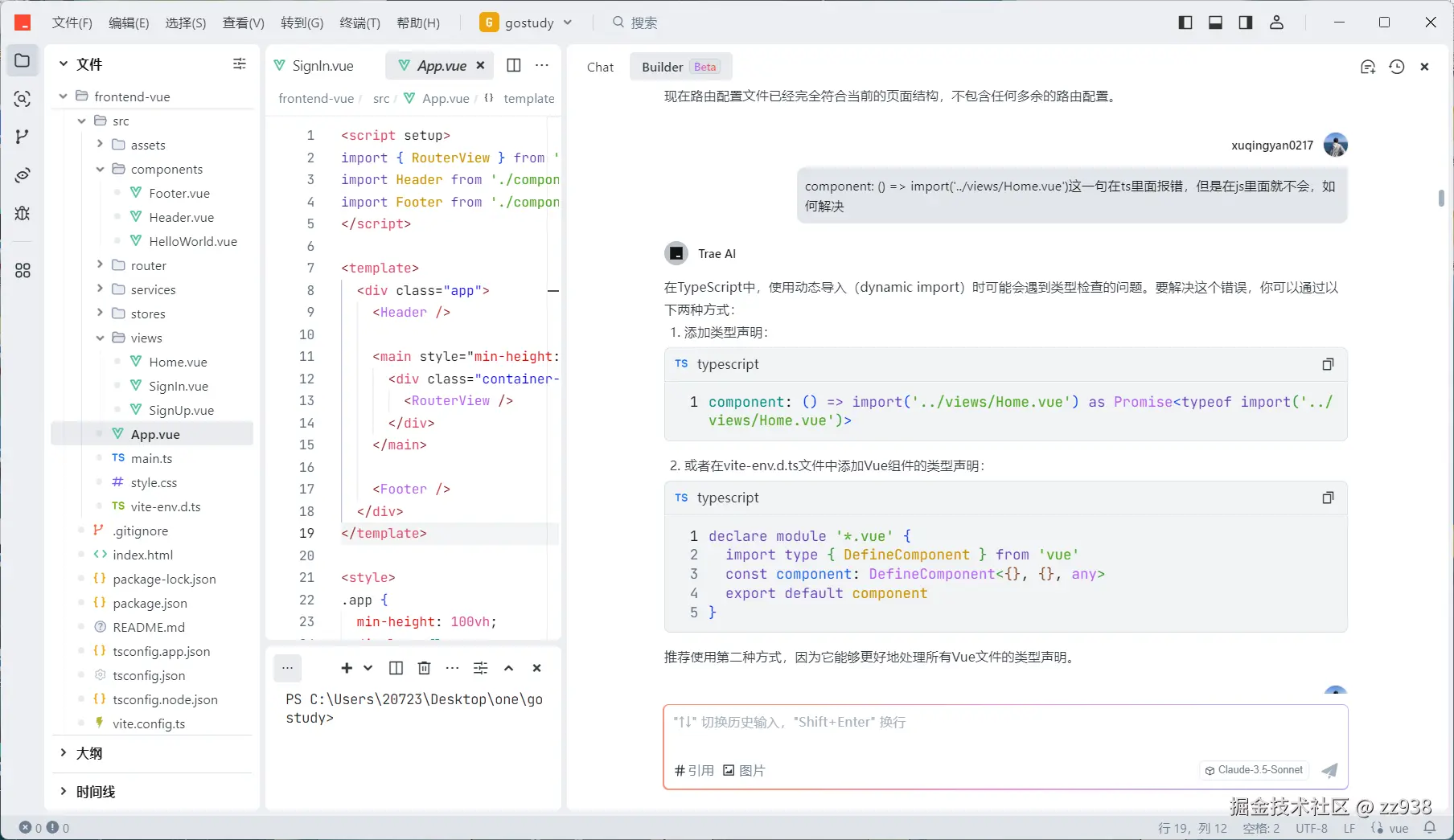Viewport: 1454px width, 840px height.
Task: Expand the router folder
Action: pyautogui.click(x=100, y=265)
